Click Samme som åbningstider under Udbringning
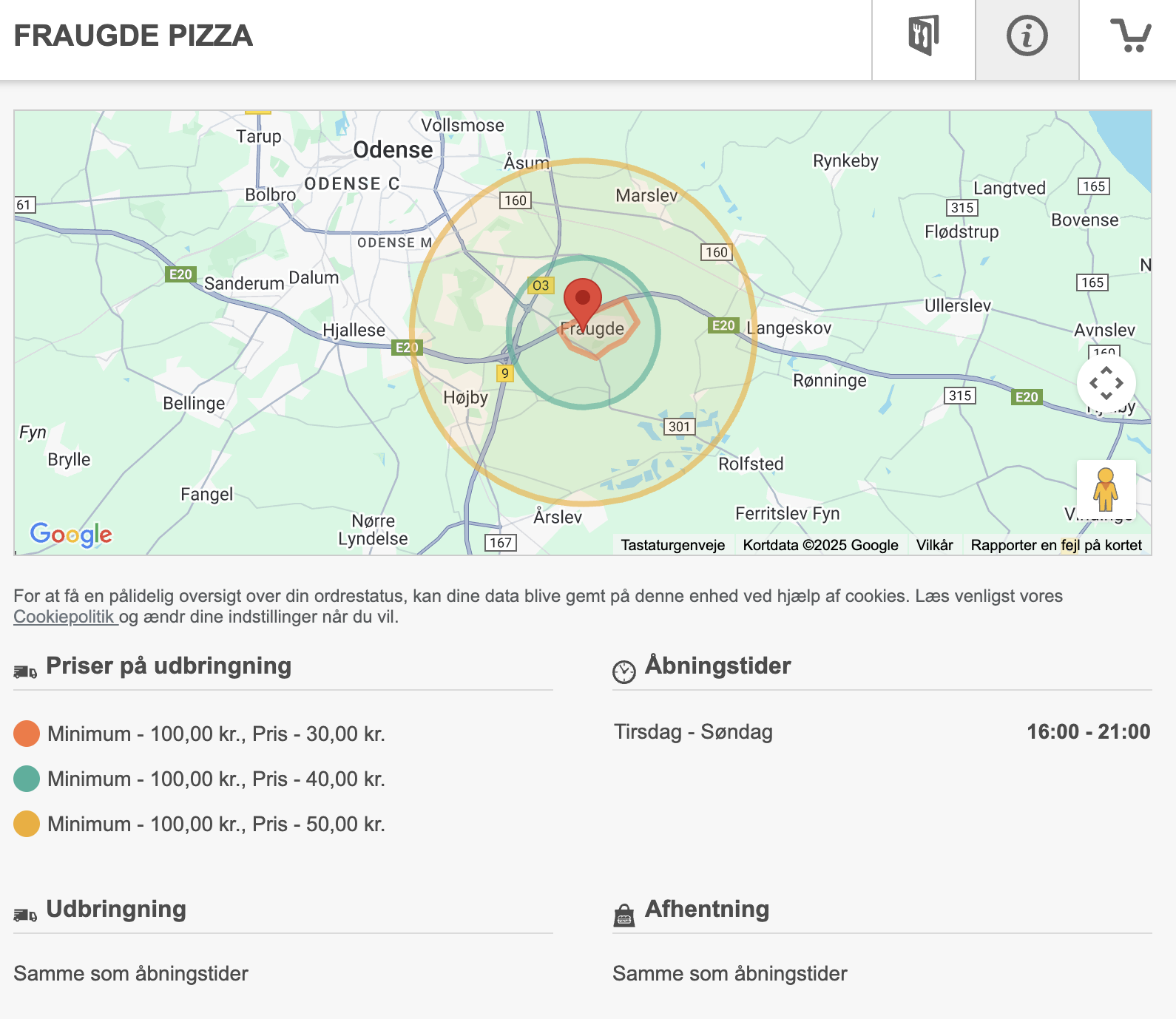 [x=131, y=973]
